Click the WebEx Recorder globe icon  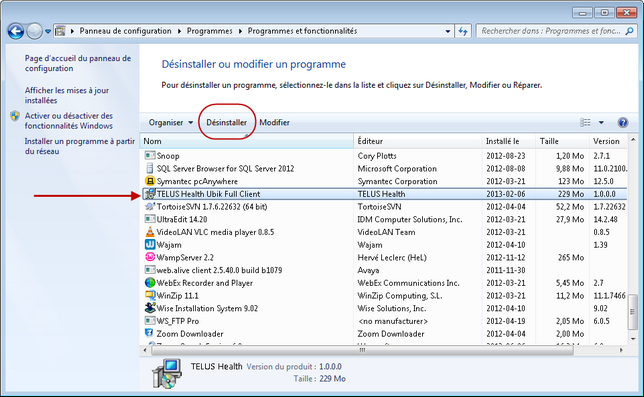click(x=150, y=282)
